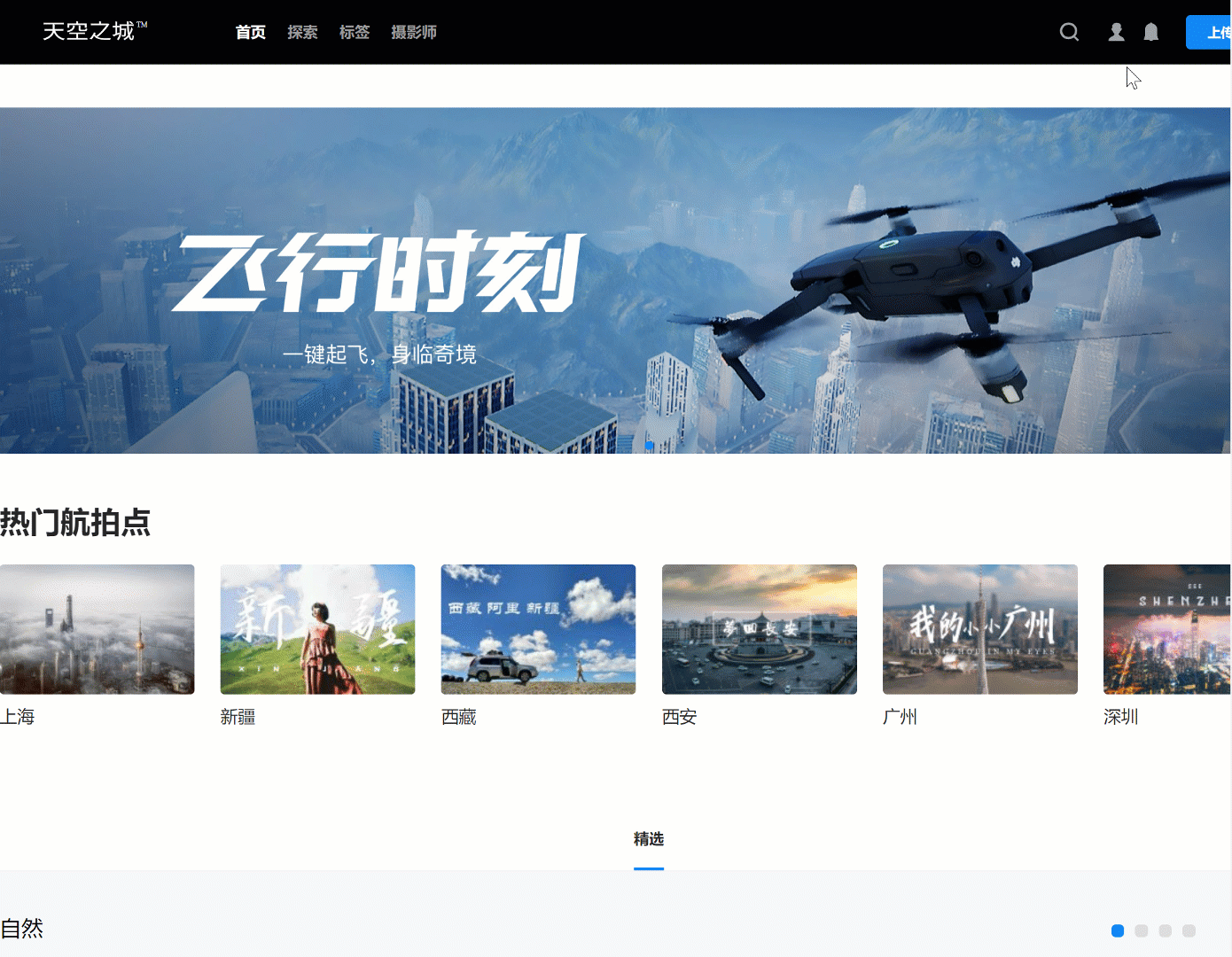Select the third 自然 pagination dot

click(x=1166, y=930)
